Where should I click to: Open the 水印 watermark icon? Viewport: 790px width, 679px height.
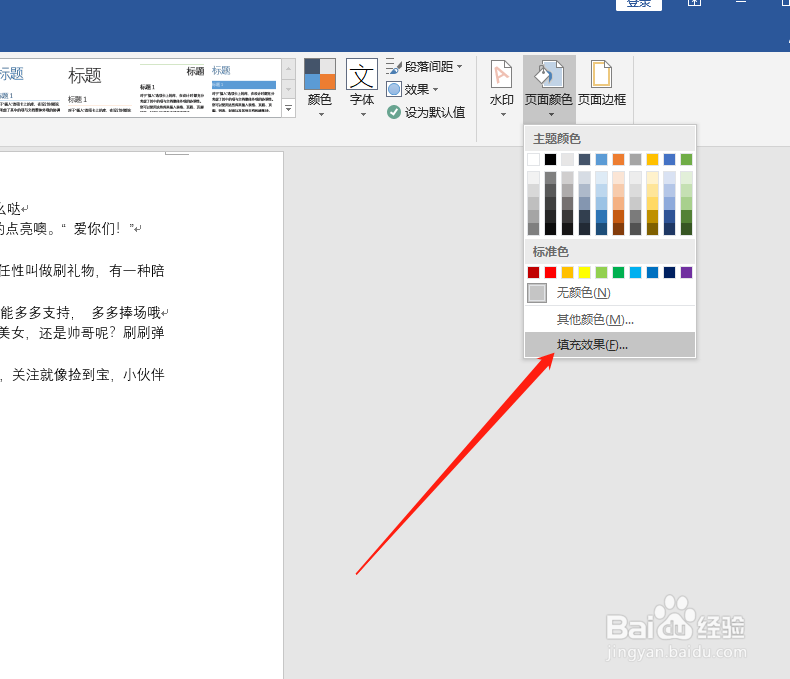pos(501,74)
